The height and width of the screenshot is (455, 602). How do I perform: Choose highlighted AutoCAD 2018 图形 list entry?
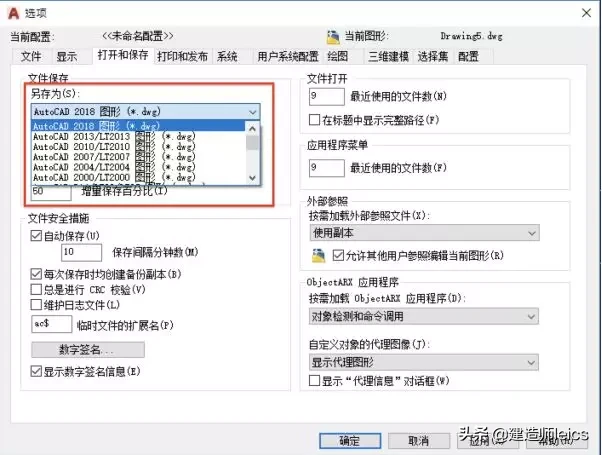pos(138,126)
